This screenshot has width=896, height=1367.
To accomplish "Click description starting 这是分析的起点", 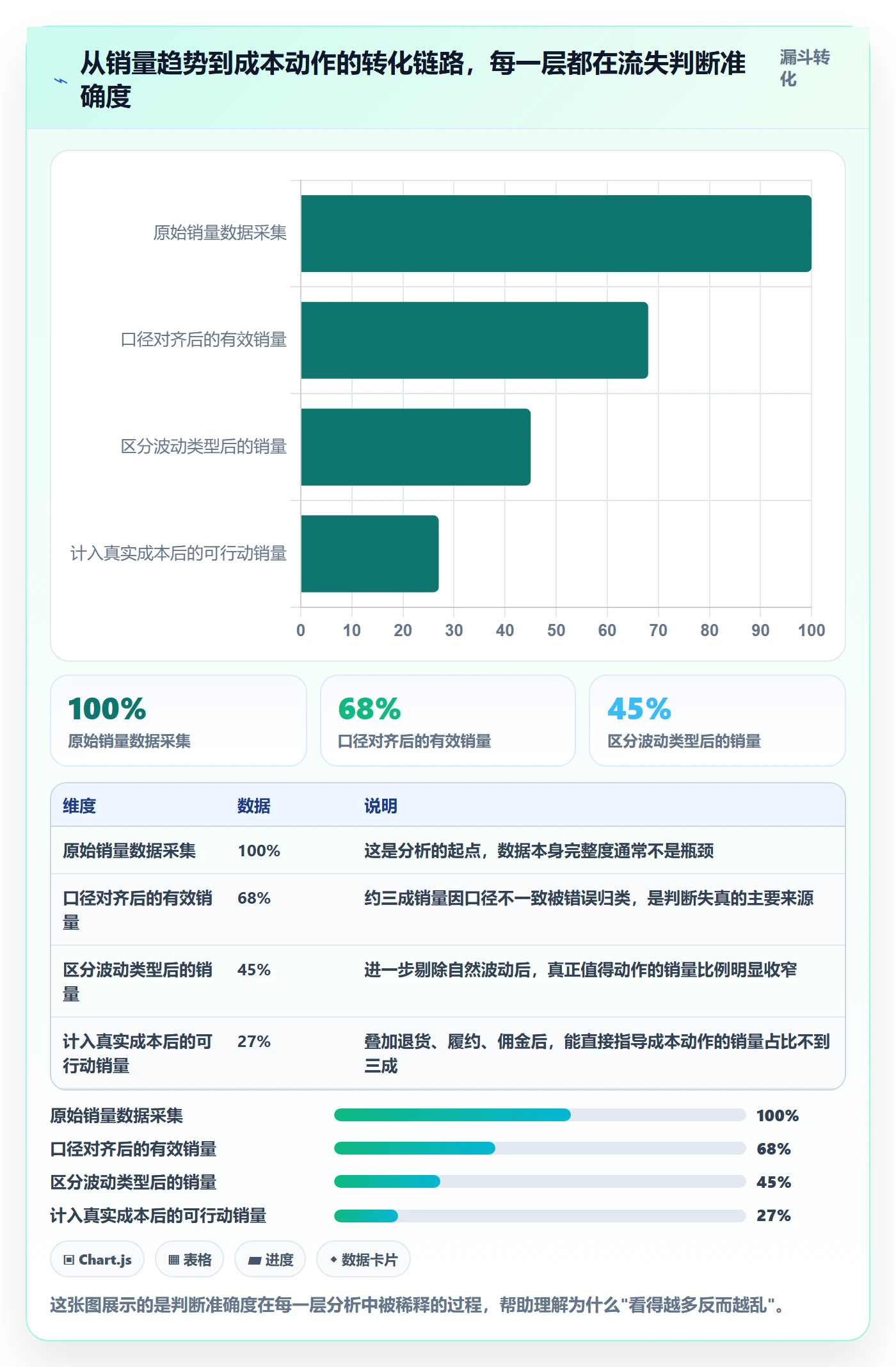I will click(x=539, y=851).
